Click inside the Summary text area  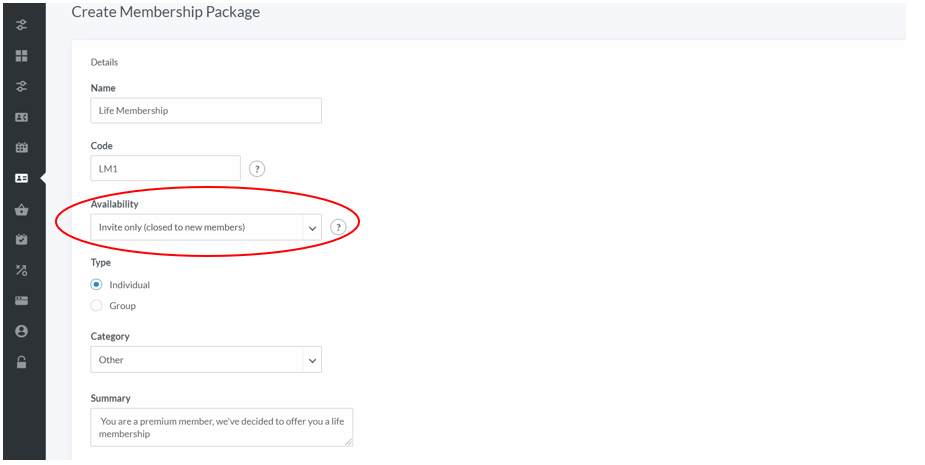(x=222, y=427)
